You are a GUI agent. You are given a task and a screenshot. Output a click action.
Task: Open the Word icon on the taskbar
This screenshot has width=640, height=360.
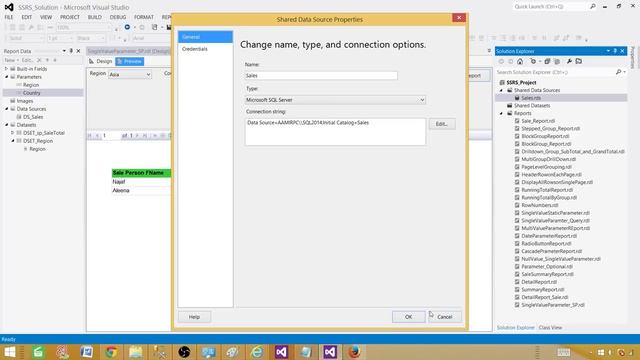(x=87, y=352)
